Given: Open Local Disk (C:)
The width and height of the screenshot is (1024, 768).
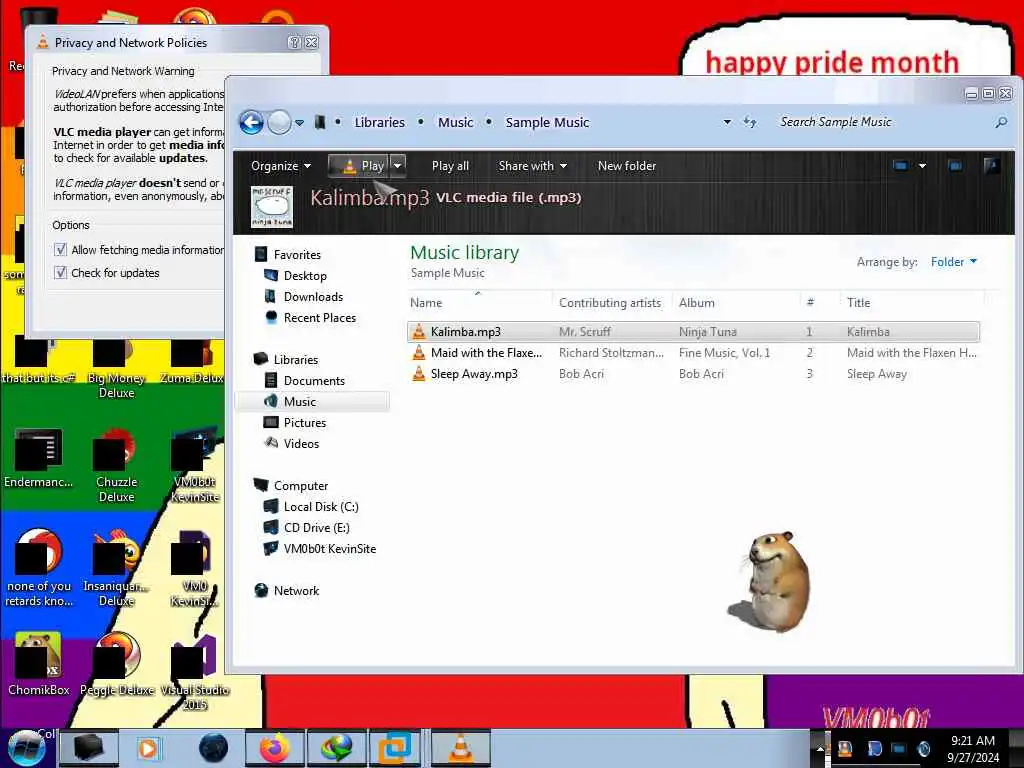Looking at the screenshot, I should [x=321, y=507].
